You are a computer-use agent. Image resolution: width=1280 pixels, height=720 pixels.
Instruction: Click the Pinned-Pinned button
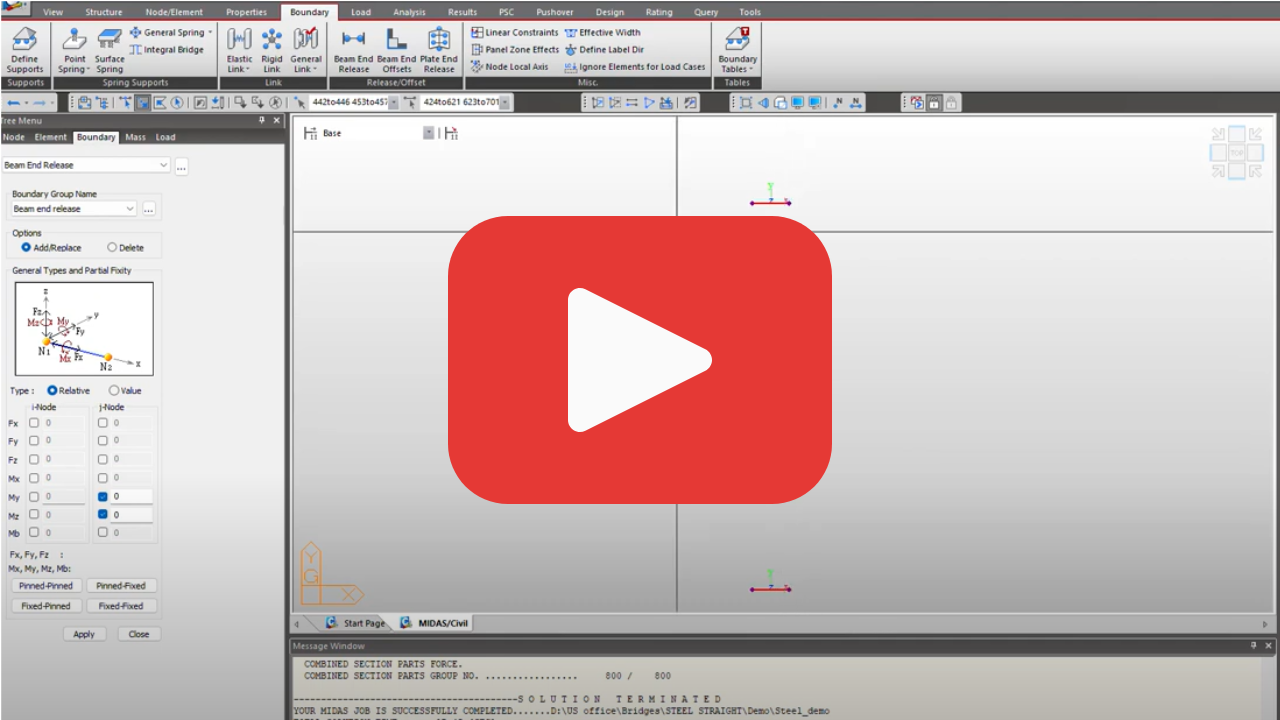coord(46,586)
